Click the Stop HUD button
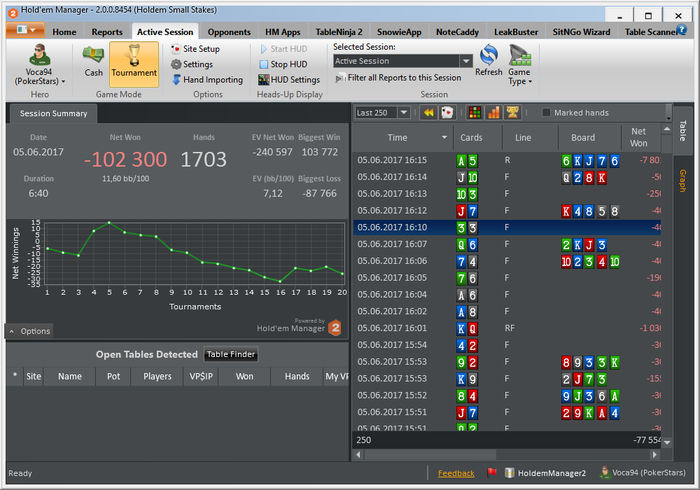 tap(283, 64)
